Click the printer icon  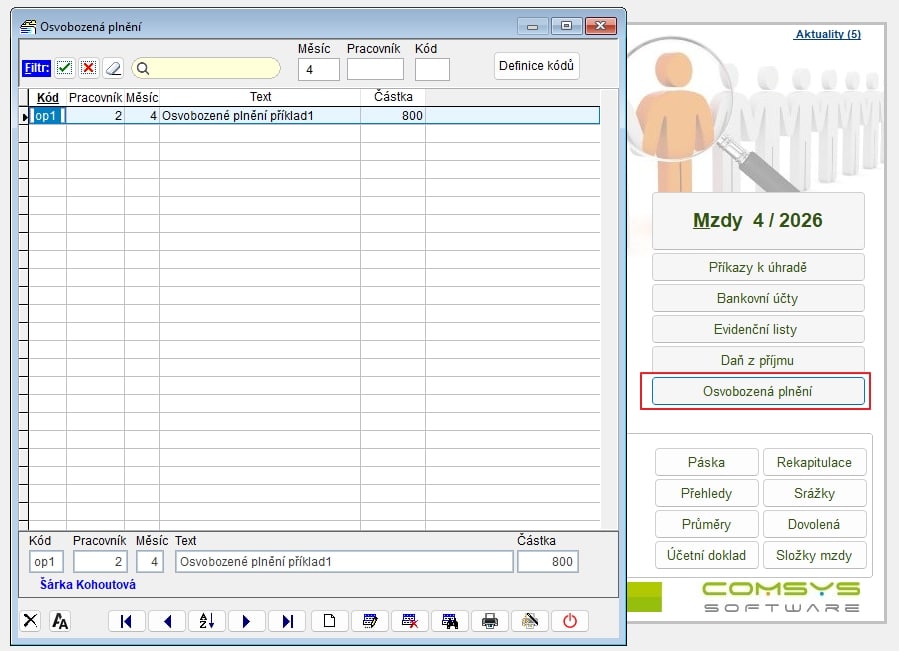click(x=489, y=621)
